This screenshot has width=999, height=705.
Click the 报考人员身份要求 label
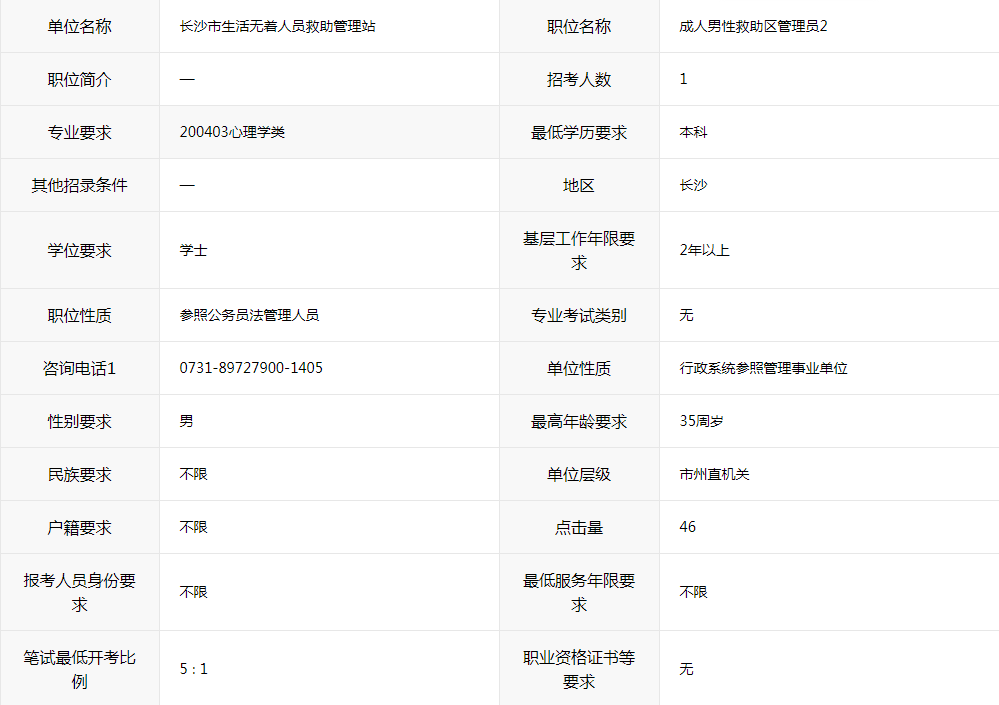[80, 592]
